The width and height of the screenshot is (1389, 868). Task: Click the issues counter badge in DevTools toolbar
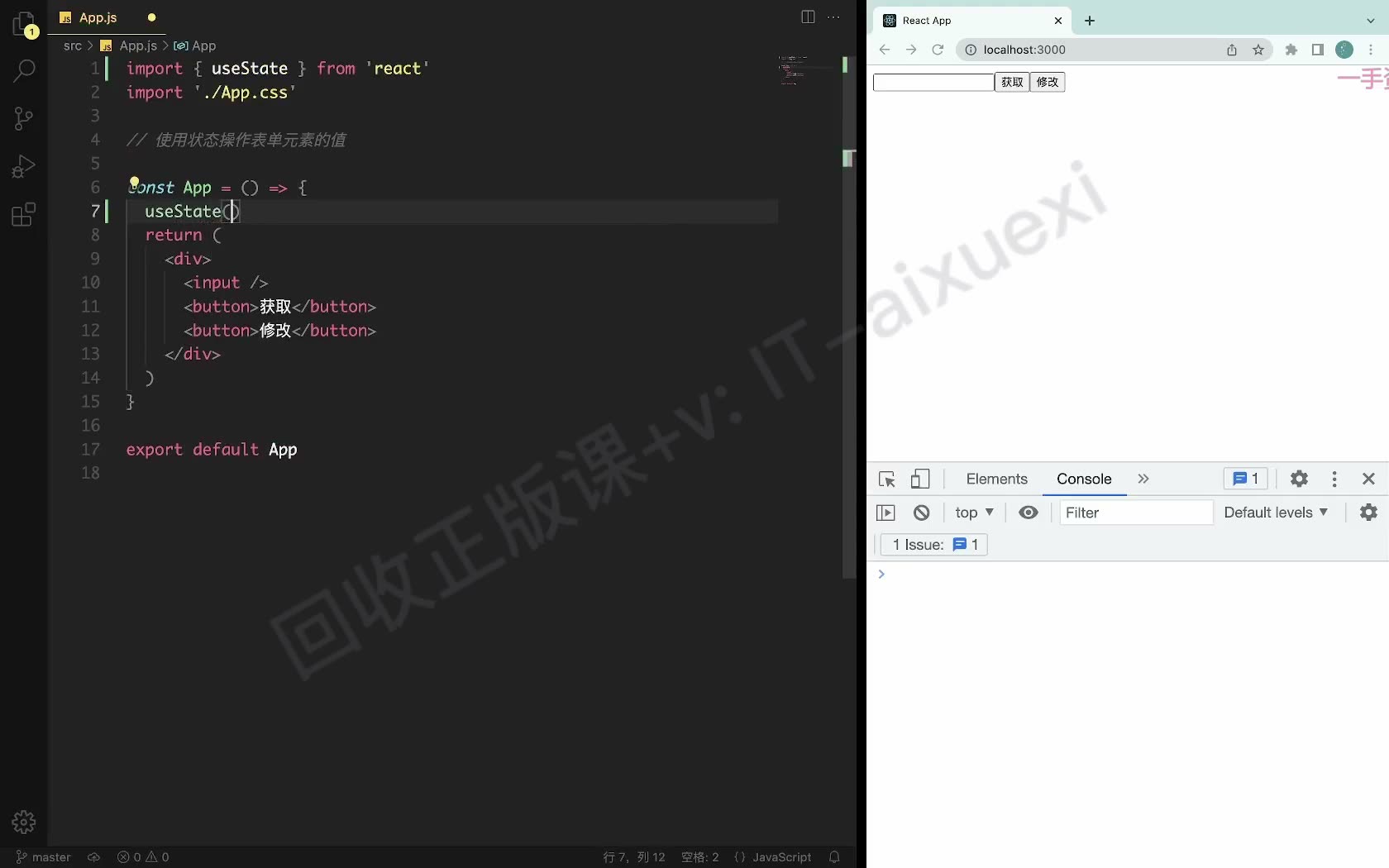tap(1246, 479)
